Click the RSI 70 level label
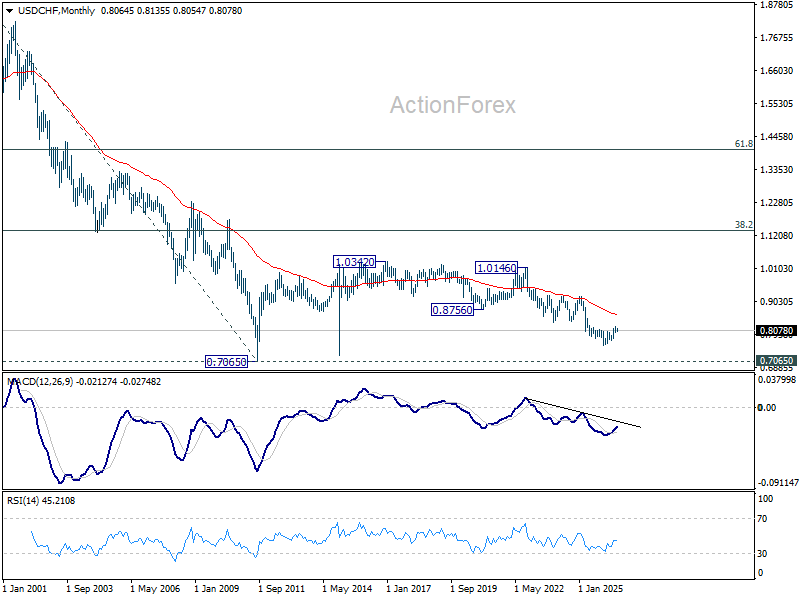800x600 pixels. point(762,519)
